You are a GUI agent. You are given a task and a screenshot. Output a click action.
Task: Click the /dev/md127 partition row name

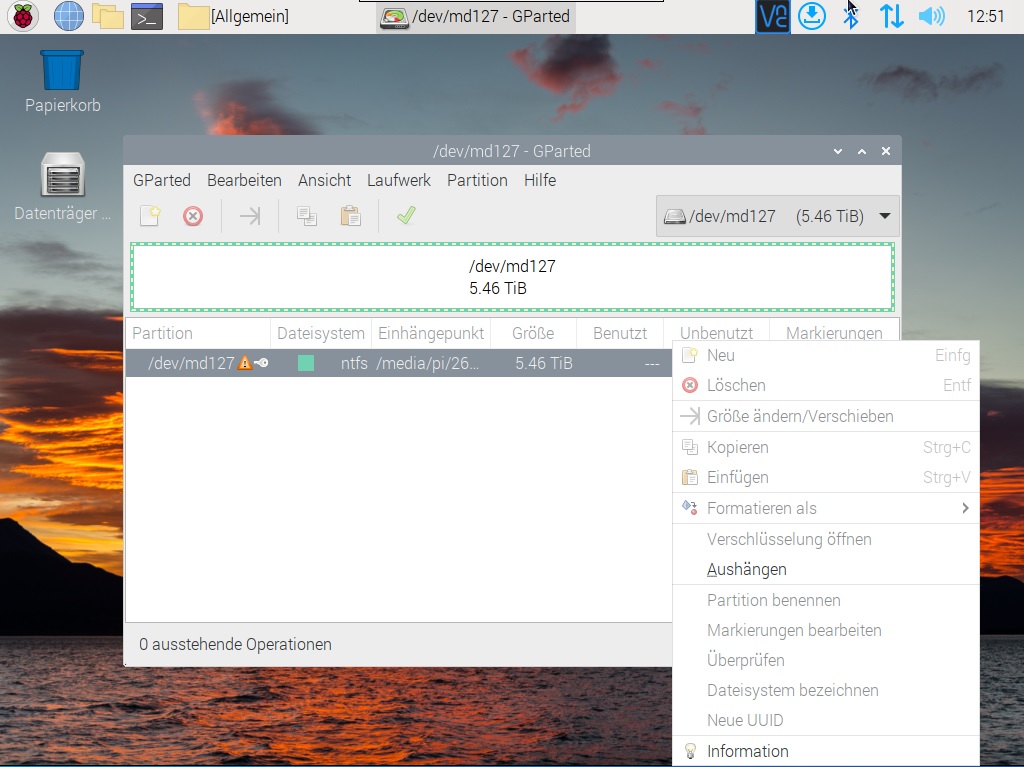[191, 363]
